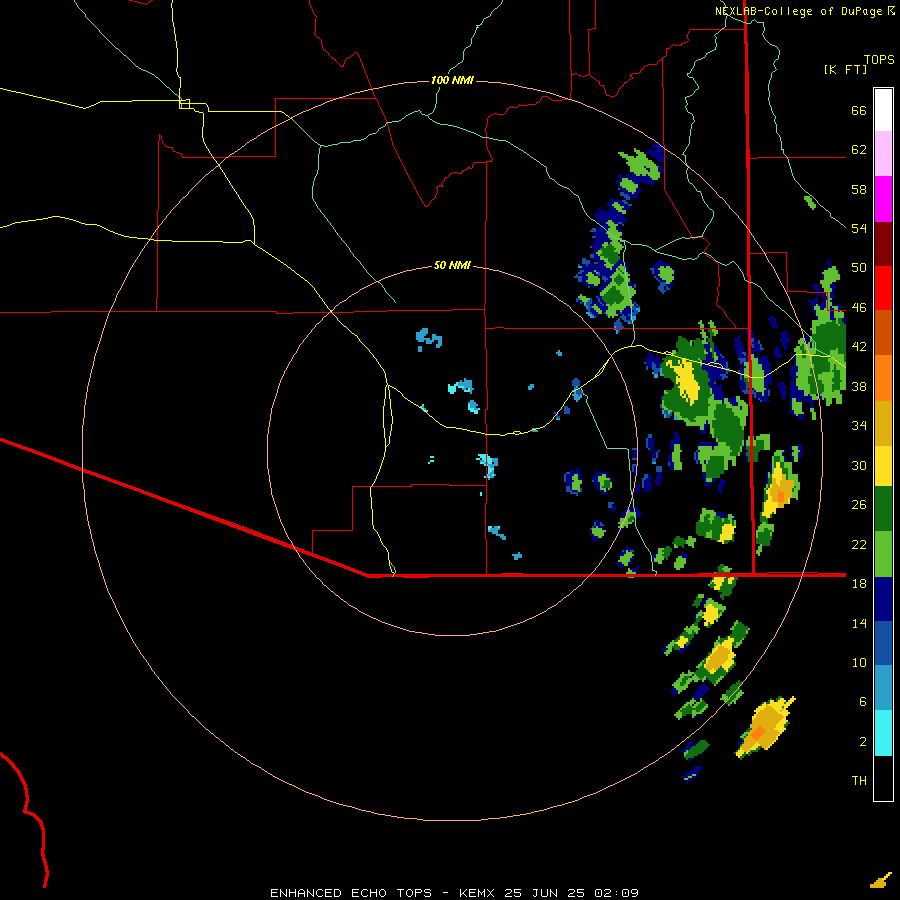Viewport: 900px width, 900px height.
Task: Click the legend value 66
Action: 859,110
